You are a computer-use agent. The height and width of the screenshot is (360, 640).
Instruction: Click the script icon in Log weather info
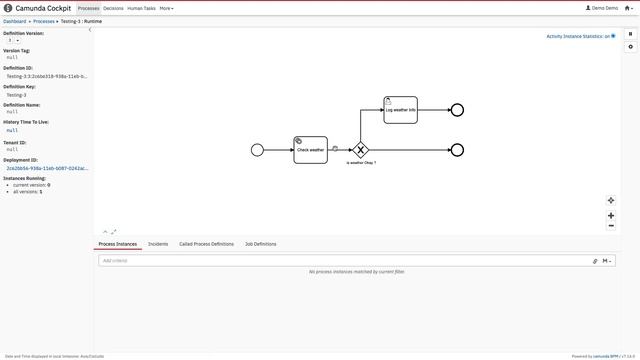tap(388, 101)
